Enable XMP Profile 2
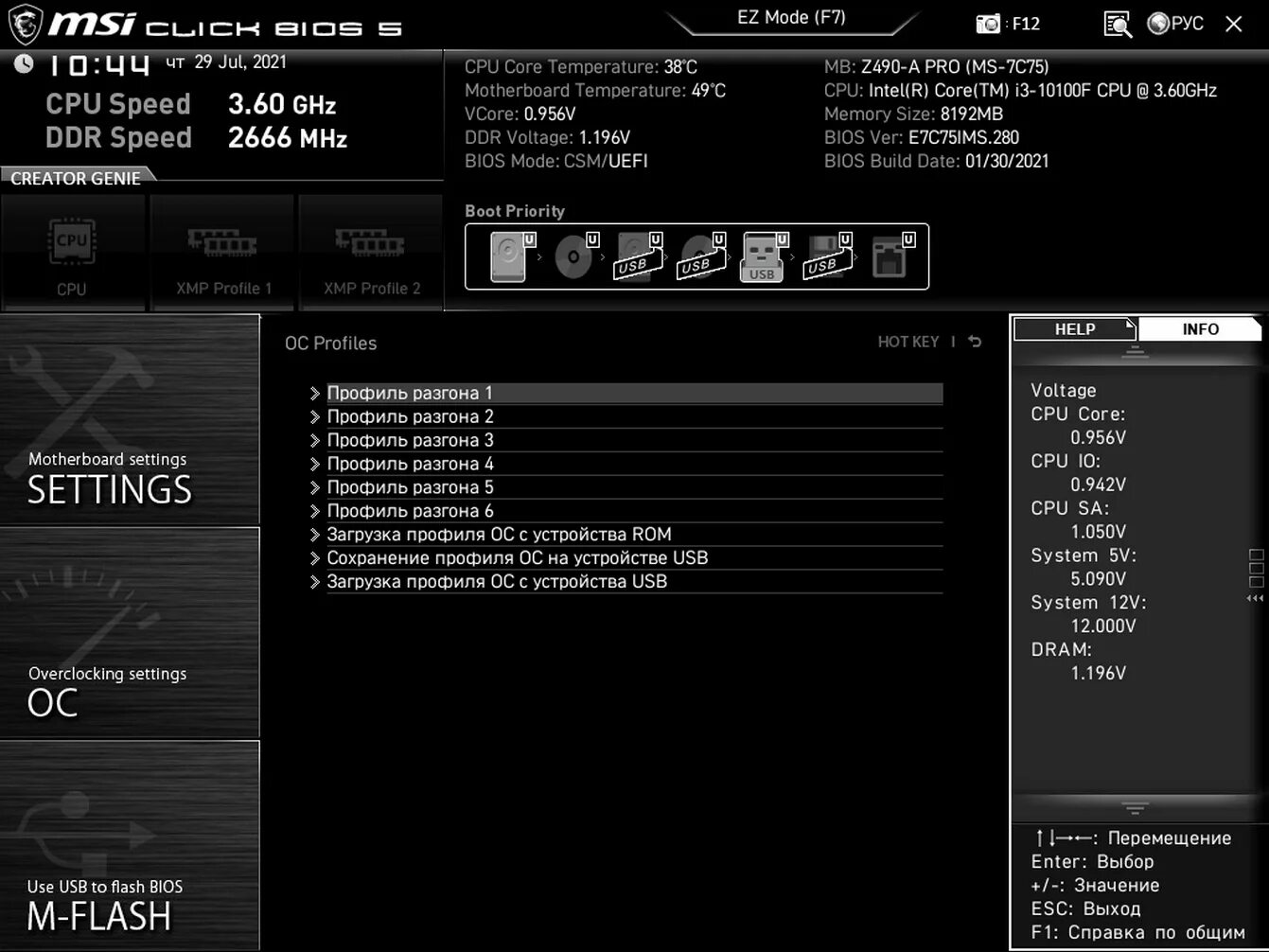 pos(371,253)
